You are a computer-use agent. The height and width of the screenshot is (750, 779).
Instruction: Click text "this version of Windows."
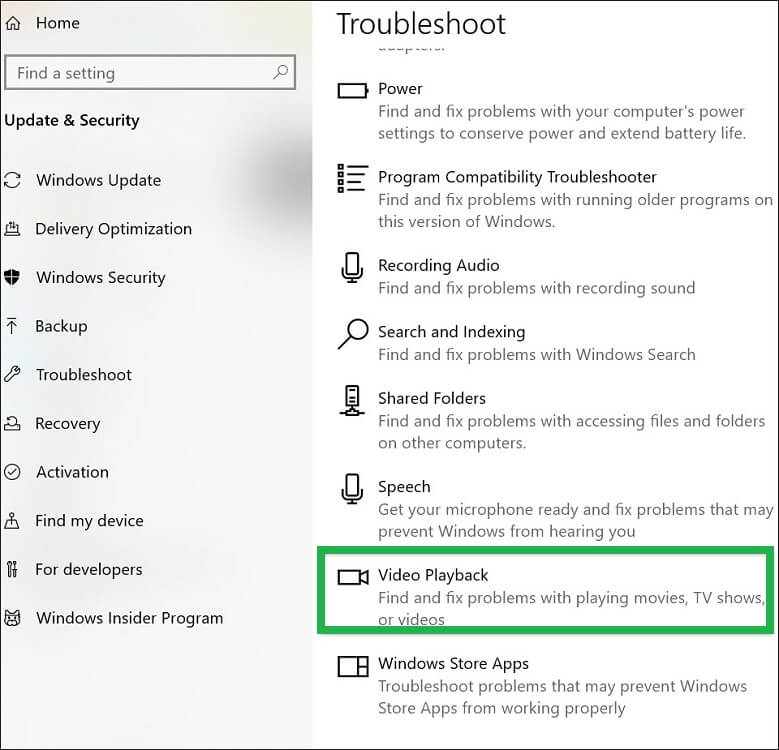coord(467,222)
